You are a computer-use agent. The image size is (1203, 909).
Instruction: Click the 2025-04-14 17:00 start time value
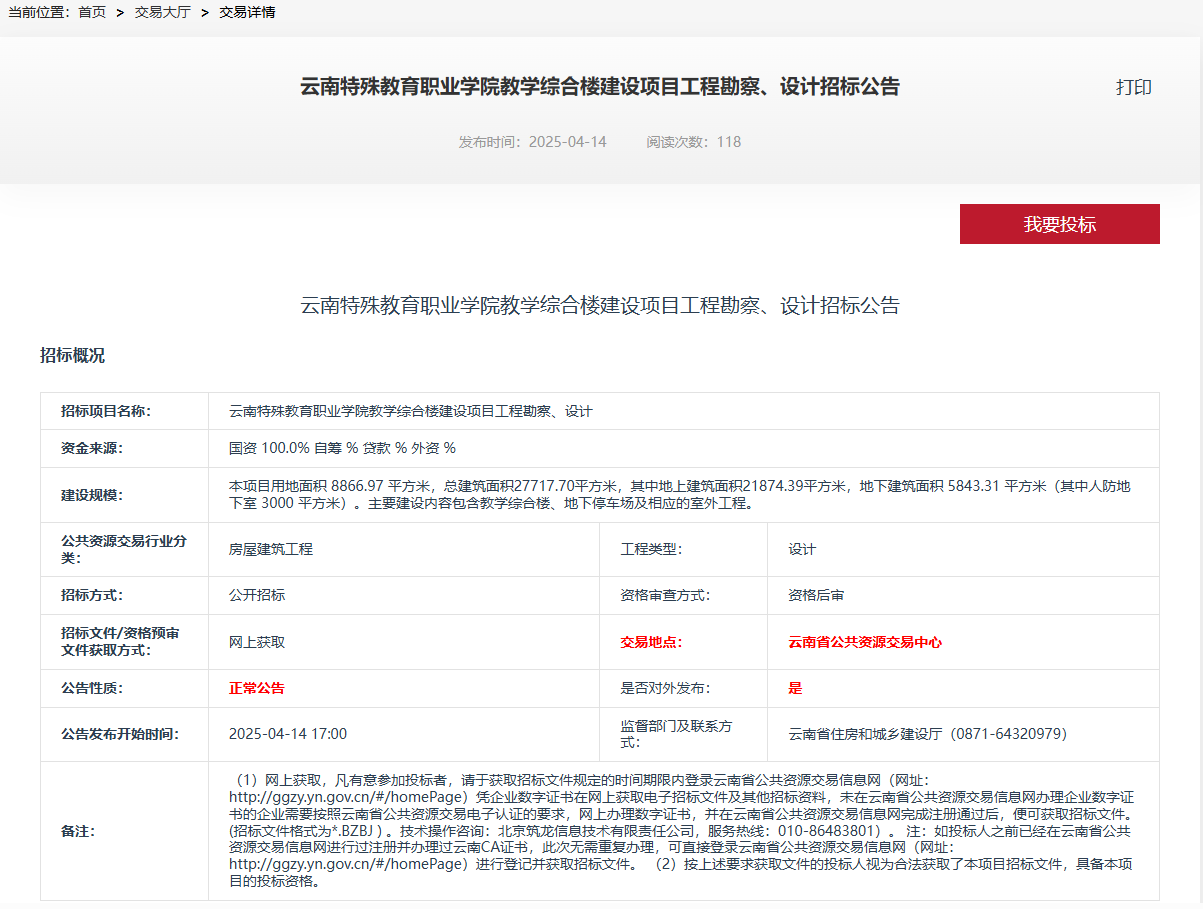pos(288,734)
